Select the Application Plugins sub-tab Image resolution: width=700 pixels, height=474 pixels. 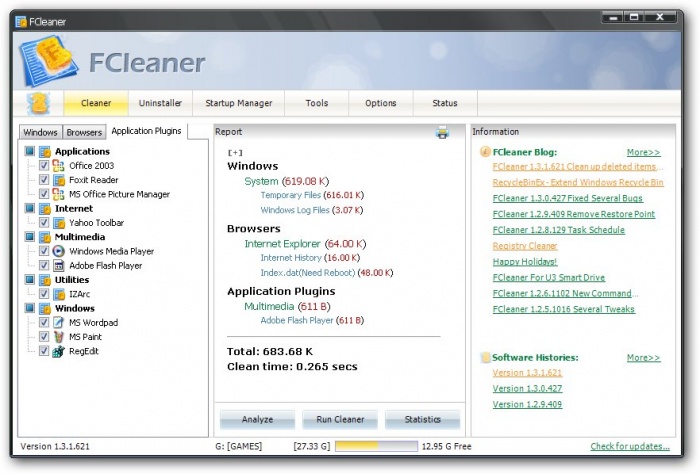coord(146,131)
